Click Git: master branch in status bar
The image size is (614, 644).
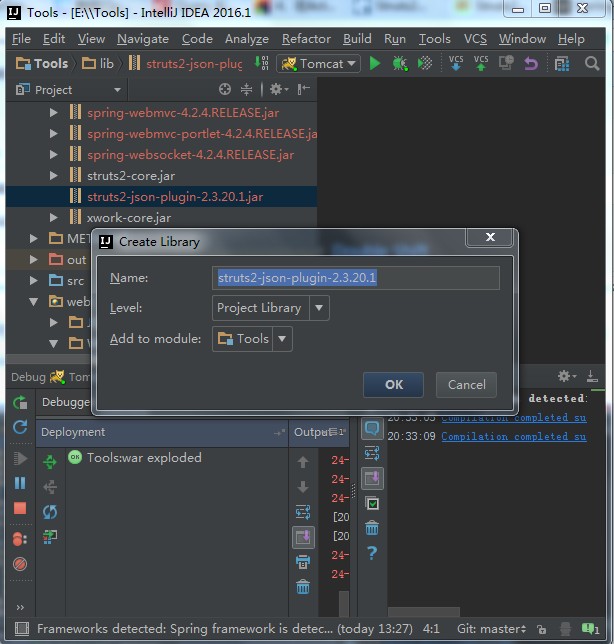[491, 629]
